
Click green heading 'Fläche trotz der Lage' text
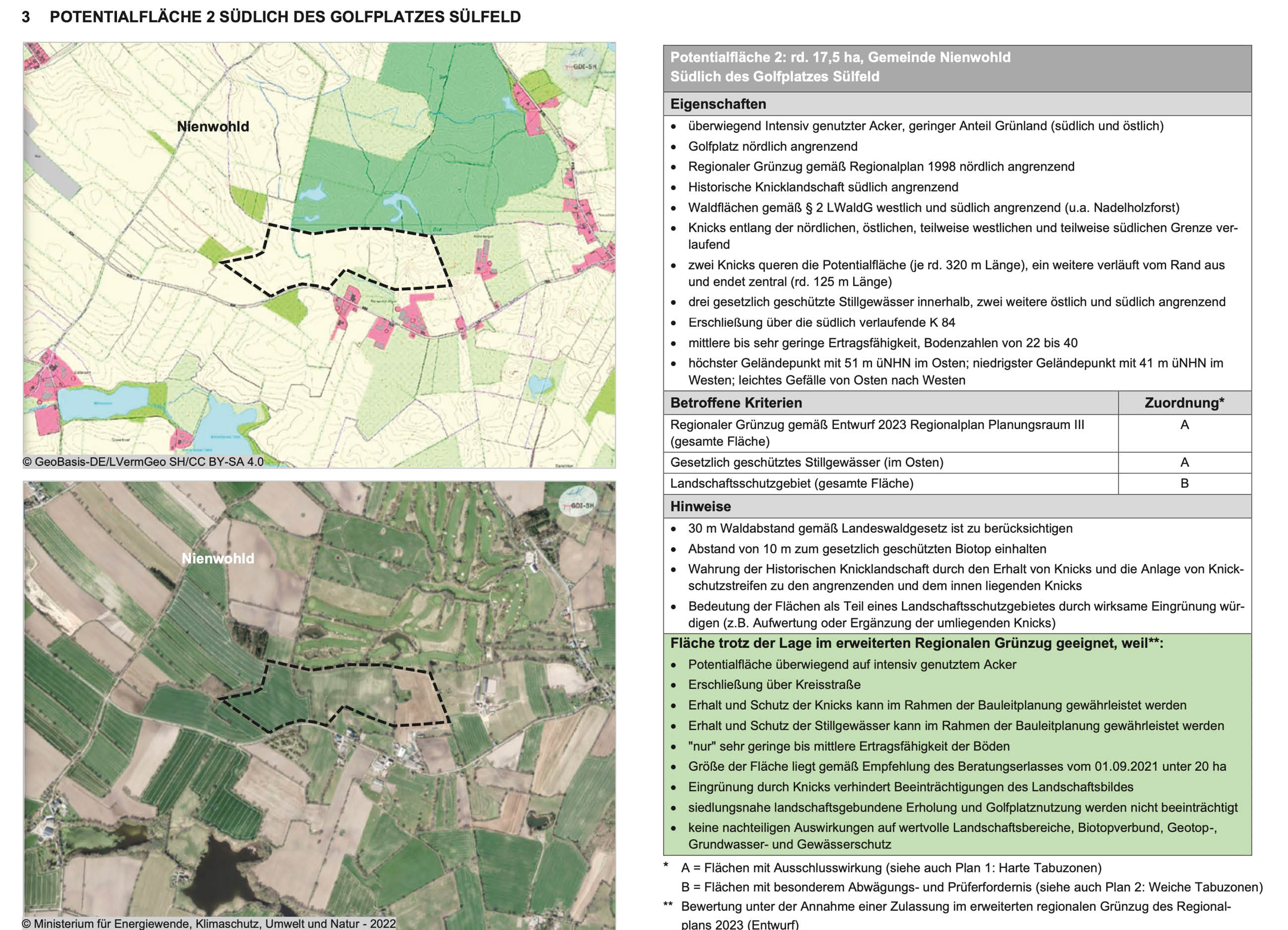[x=916, y=643]
